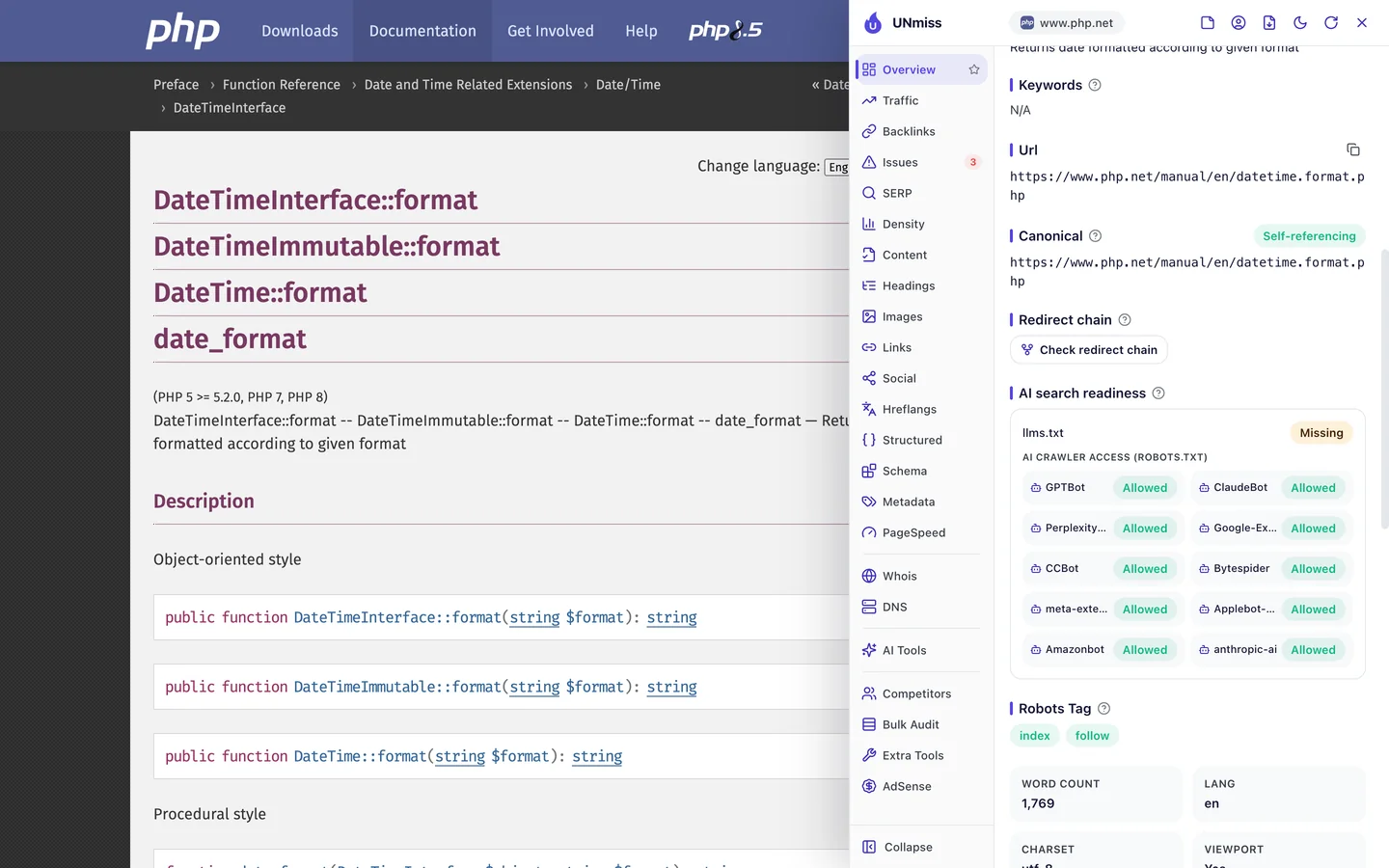
Task: Open the Traffic section in sidebar
Action: pyautogui.click(x=921, y=100)
